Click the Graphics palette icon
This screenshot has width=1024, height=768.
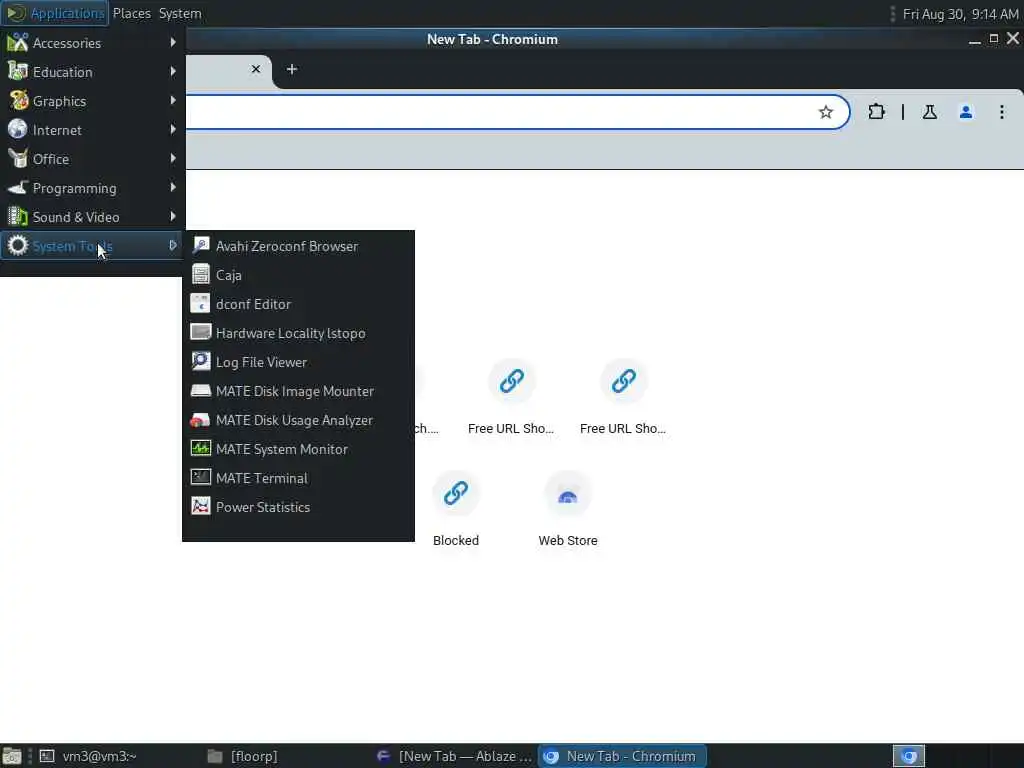(18, 100)
